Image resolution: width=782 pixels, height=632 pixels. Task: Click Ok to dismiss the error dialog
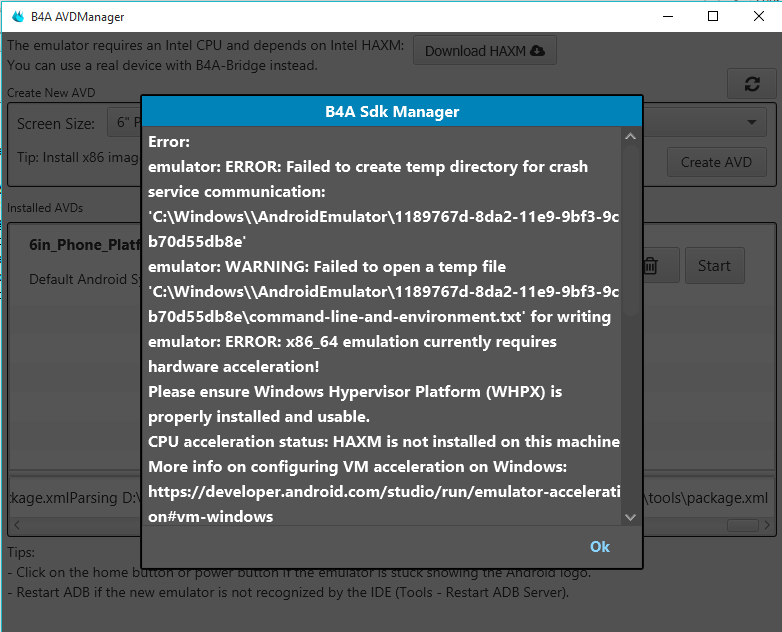click(x=599, y=547)
